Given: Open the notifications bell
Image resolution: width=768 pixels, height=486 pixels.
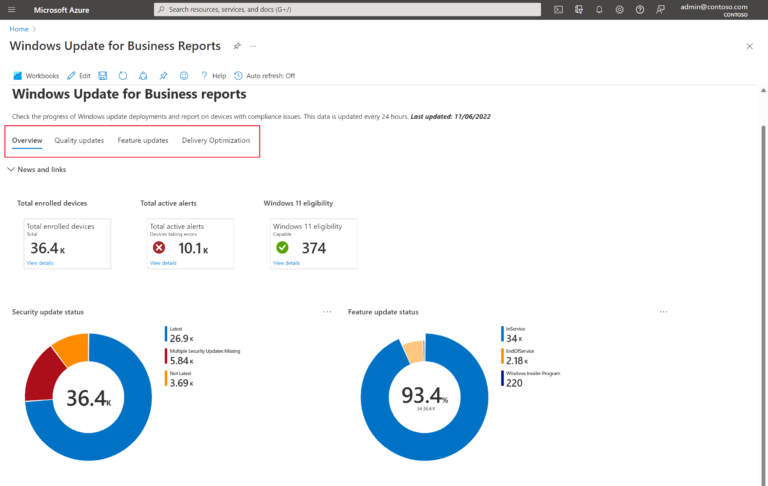Looking at the screenshot, I should [599, 9].
